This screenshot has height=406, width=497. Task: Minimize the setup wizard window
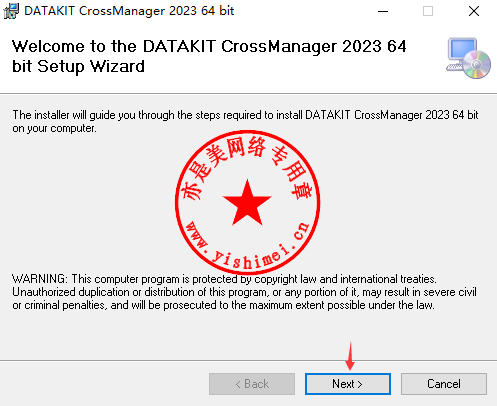tap(383, 11)
